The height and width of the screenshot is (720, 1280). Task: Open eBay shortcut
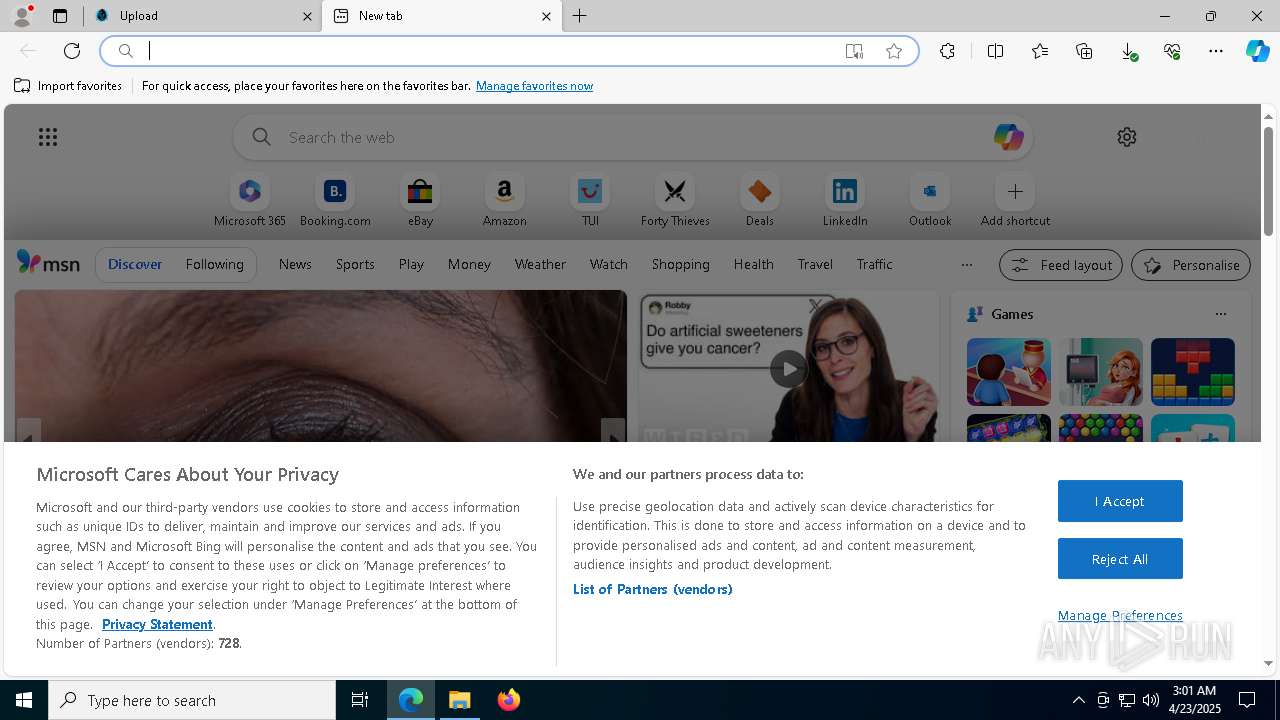click(x=420, y=201)
